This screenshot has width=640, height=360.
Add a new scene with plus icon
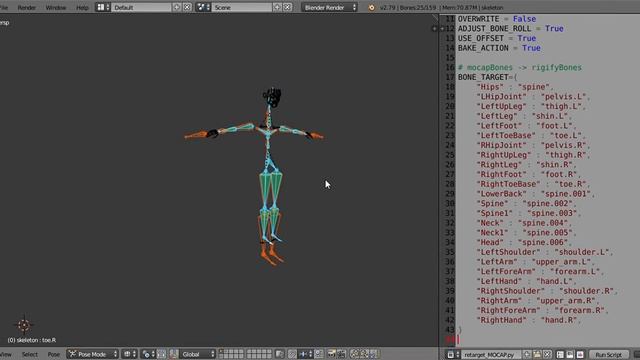coord(277,7)
